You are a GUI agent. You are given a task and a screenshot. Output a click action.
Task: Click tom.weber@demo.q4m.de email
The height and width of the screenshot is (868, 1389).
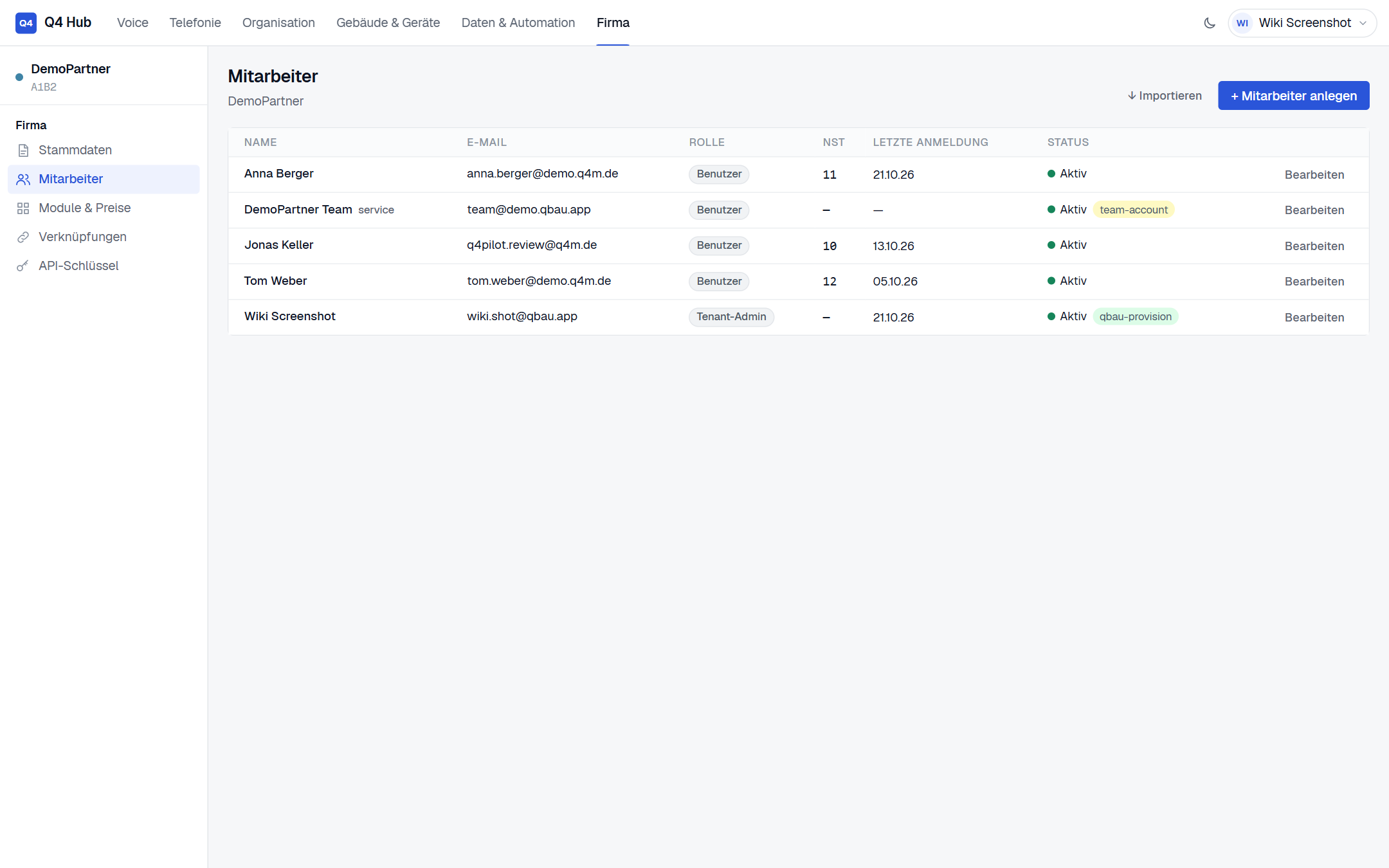(x=539, y=281)
